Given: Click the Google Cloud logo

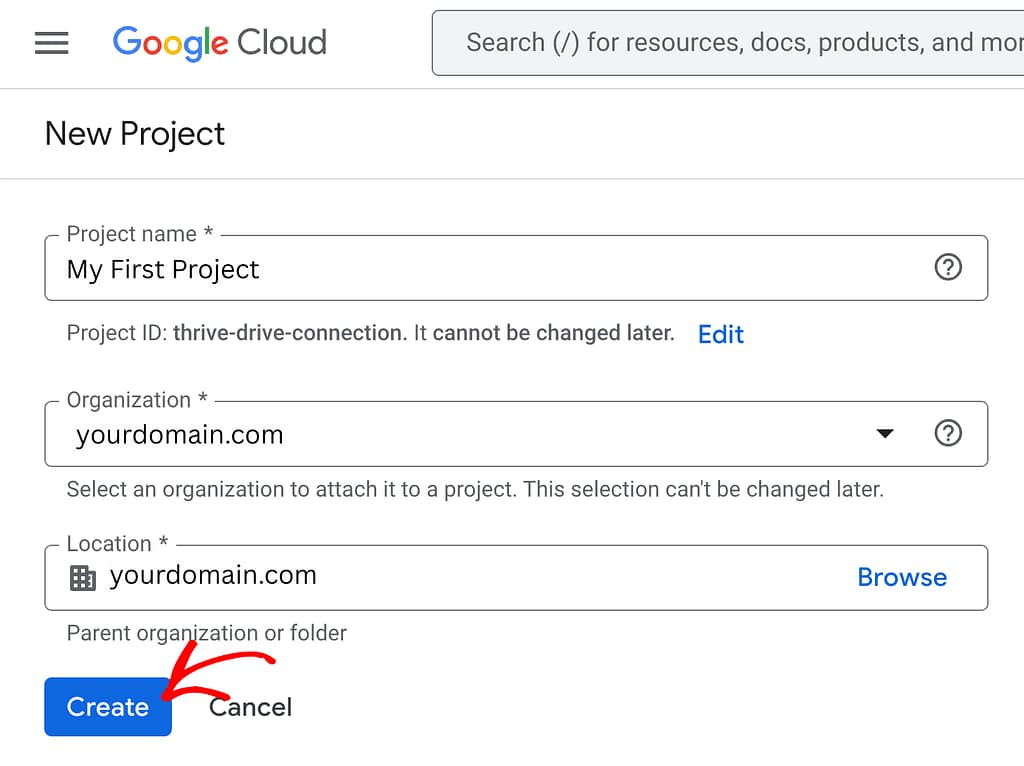Looking at the screenshot, I should [219, 43].
